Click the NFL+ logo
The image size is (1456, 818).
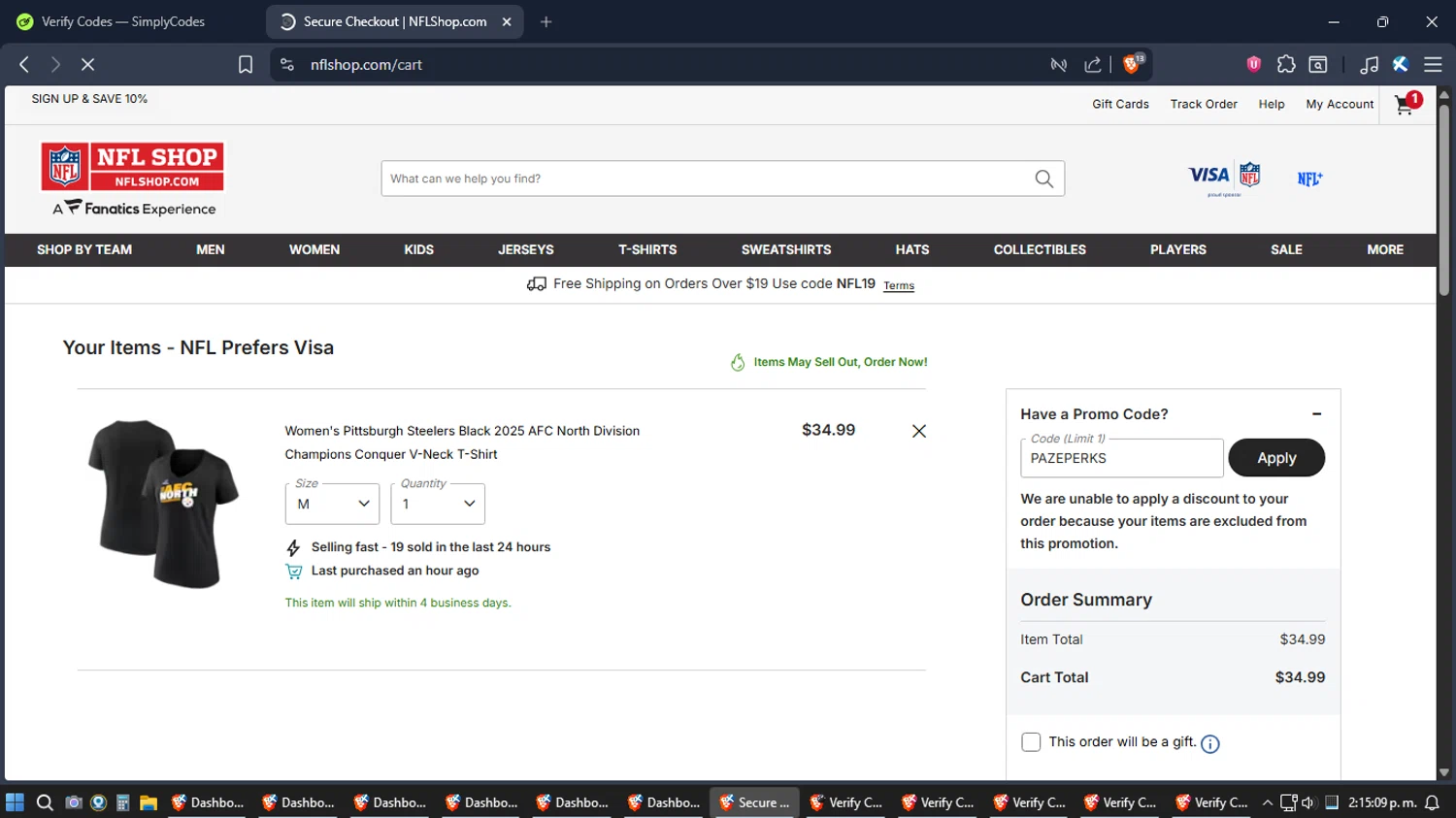1309,179
